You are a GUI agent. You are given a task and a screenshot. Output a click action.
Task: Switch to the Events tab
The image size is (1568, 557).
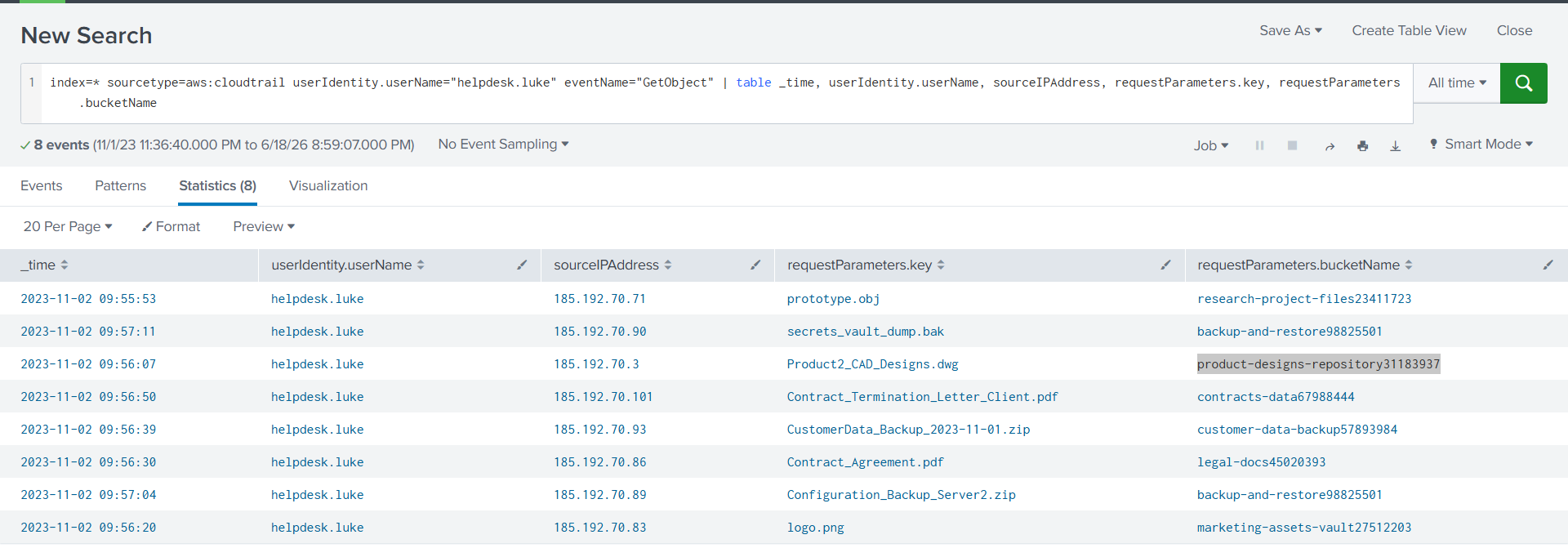pyautogui.click(x=41, y=185)
